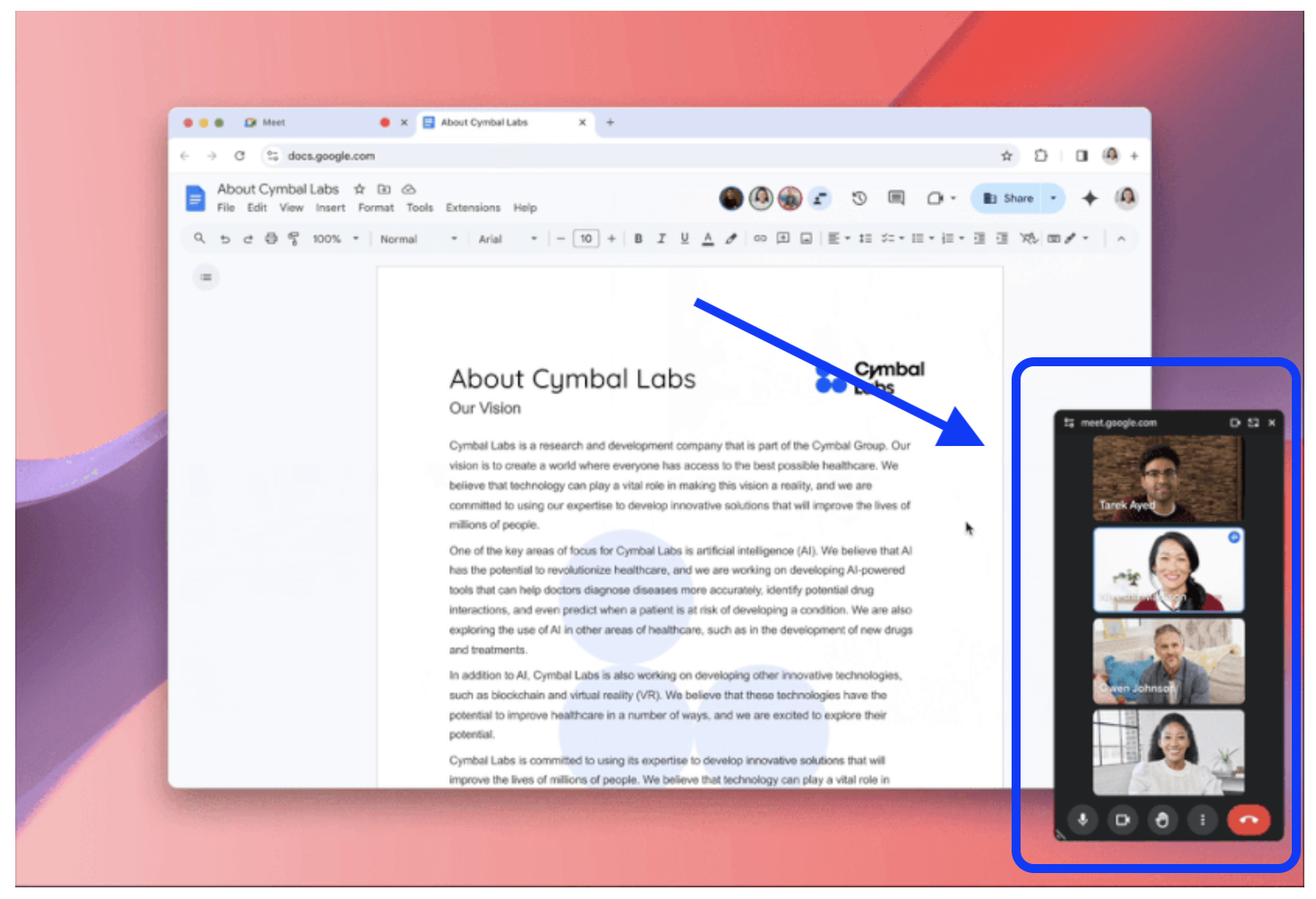Redo the last edit
Image resolution: width=1316 pixels, height=899 pixels.
248,238
